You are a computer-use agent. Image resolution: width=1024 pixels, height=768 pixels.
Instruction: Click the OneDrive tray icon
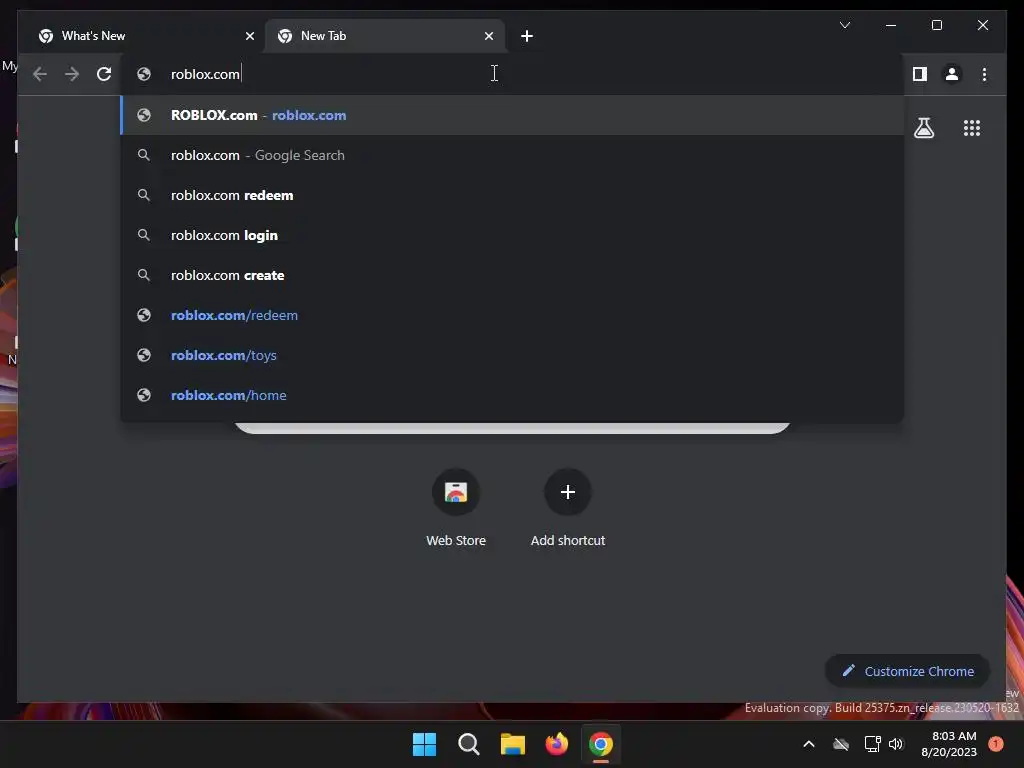pos(841,744)
